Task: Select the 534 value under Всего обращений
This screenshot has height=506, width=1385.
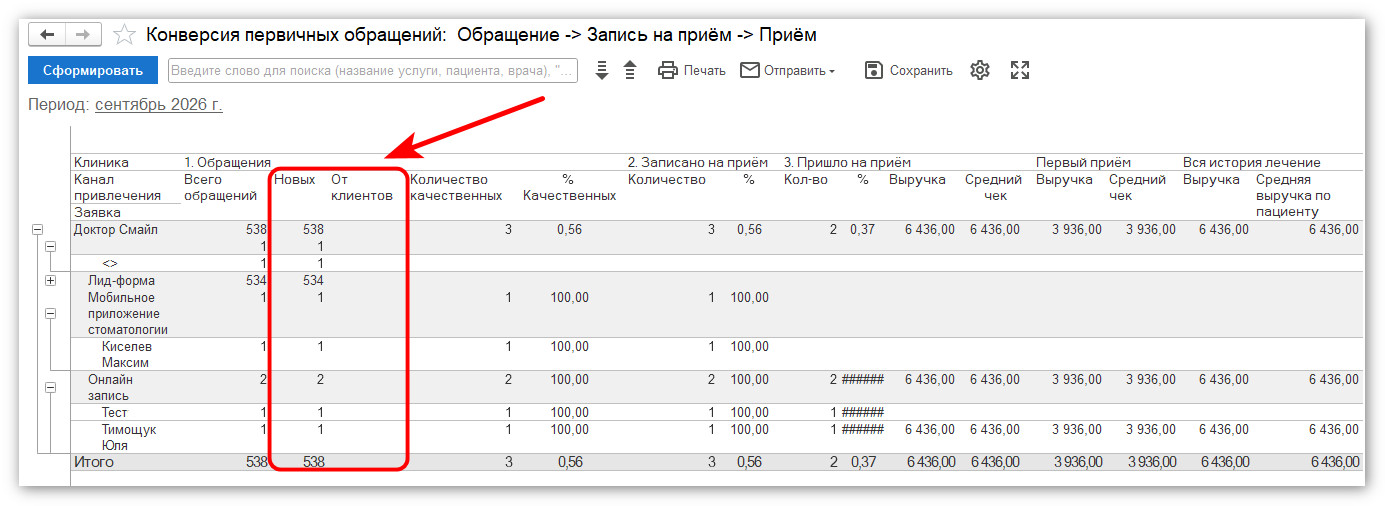Action: tap(256, 281)
